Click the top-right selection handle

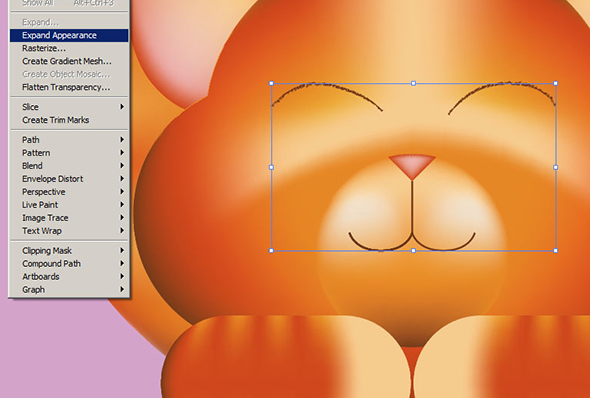[555, 83]
